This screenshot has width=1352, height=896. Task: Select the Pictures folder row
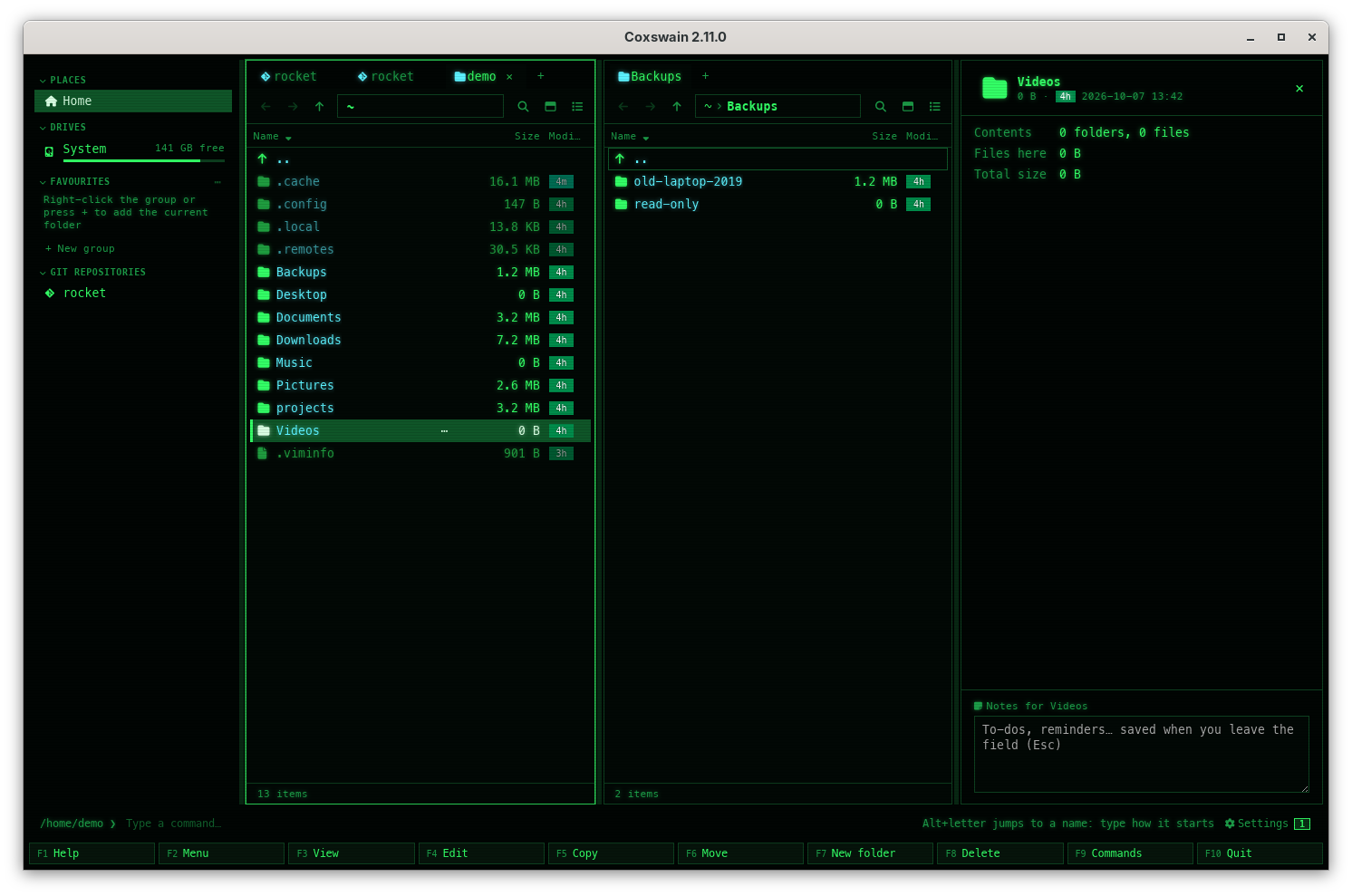420,386
